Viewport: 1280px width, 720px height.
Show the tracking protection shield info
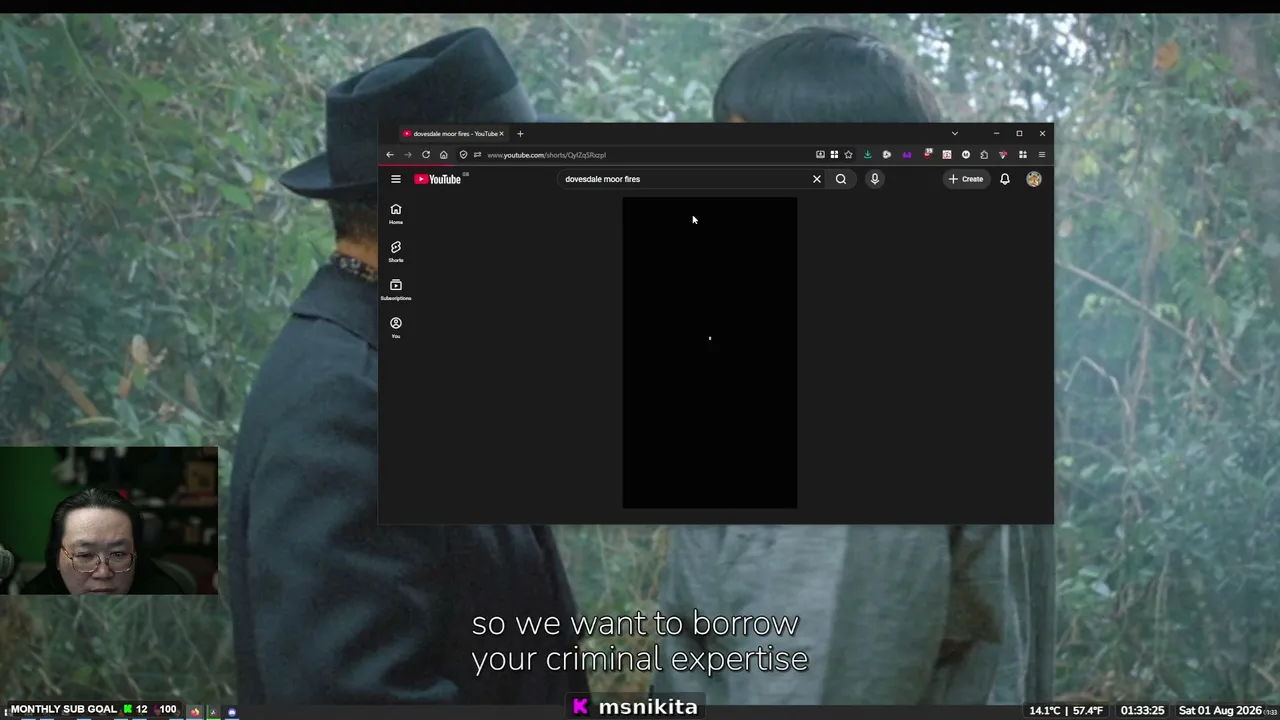coord(463,155)
